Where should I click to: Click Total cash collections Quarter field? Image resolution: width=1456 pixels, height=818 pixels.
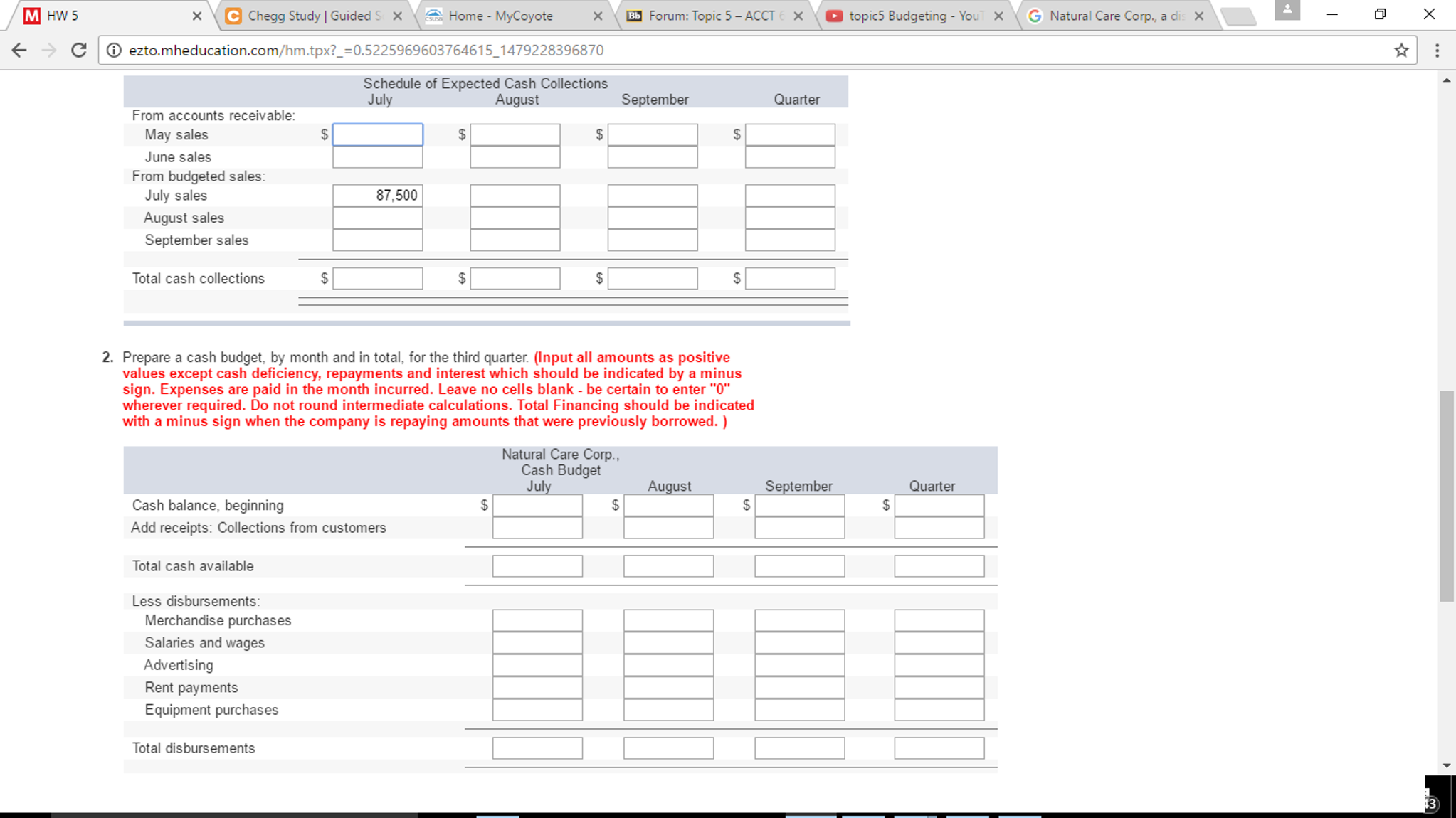(790, 279)
